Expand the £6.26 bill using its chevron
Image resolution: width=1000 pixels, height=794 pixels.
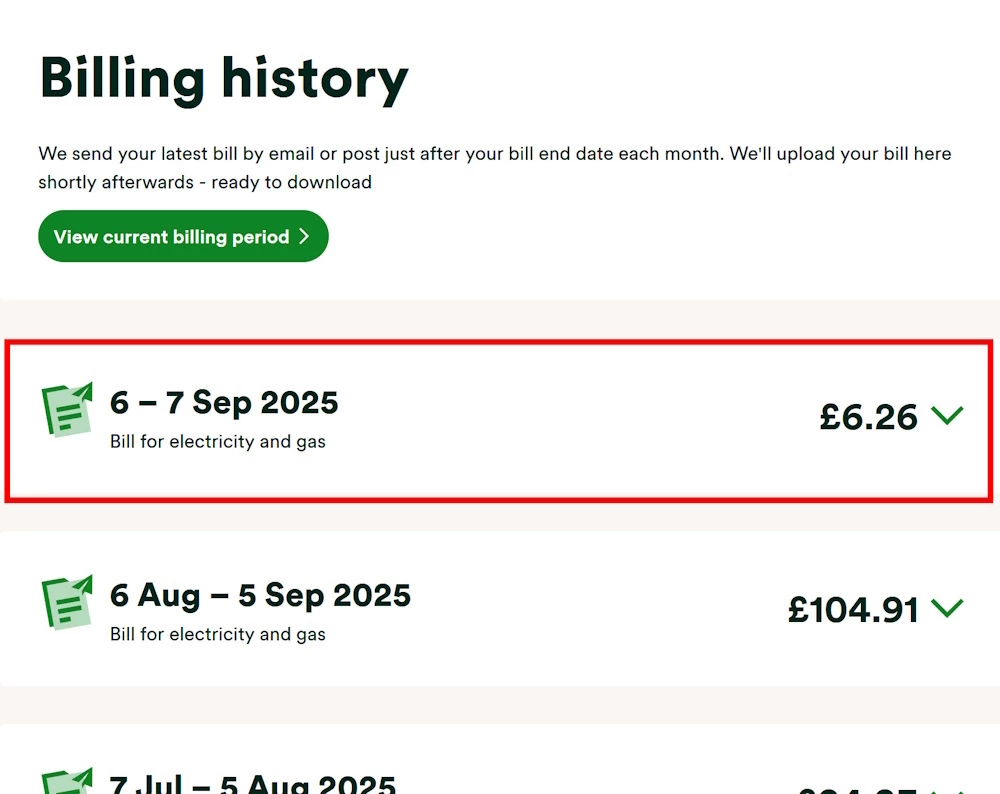point(946,415)
